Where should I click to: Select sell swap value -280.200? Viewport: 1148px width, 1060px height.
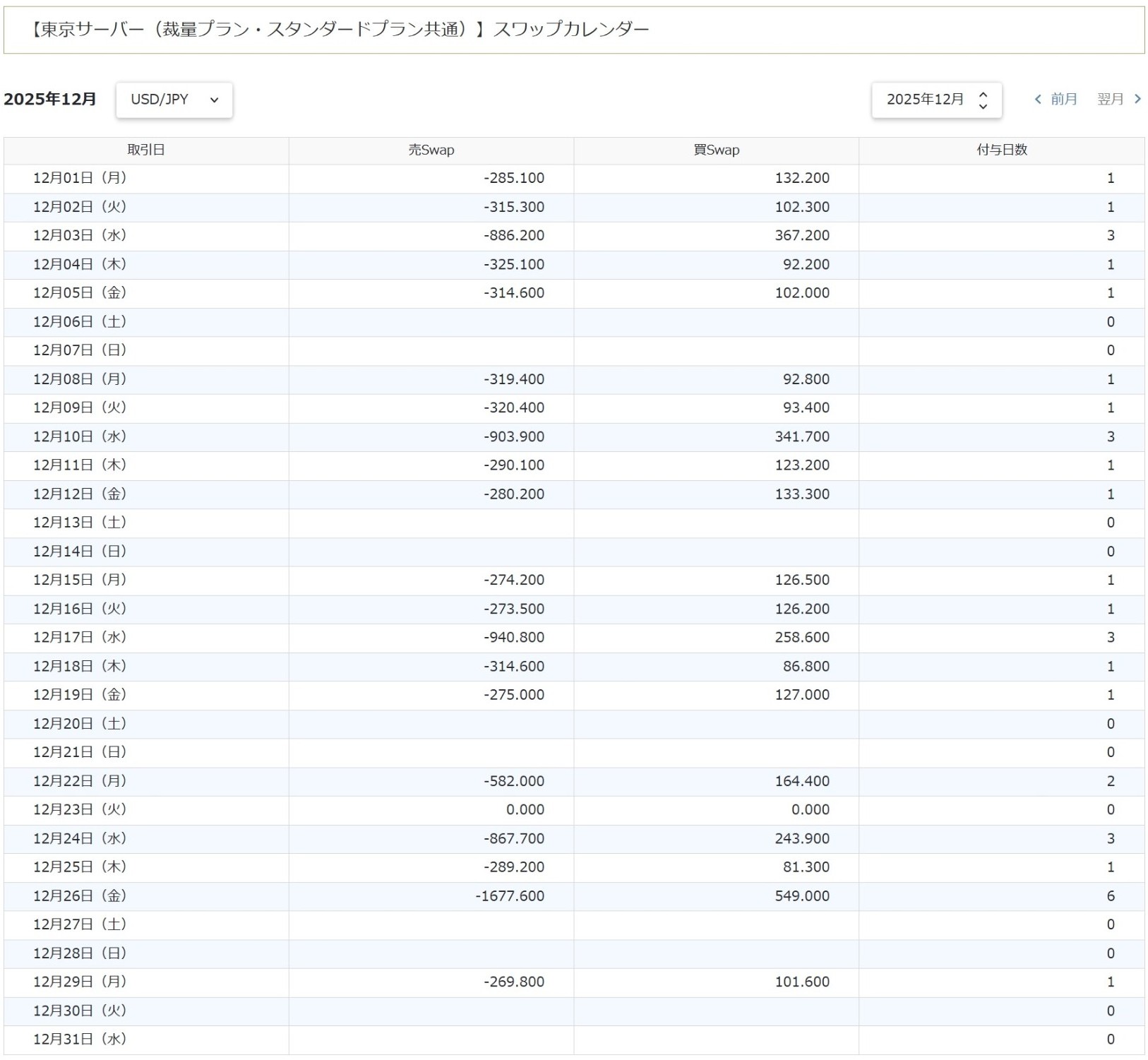pos(514,494)
